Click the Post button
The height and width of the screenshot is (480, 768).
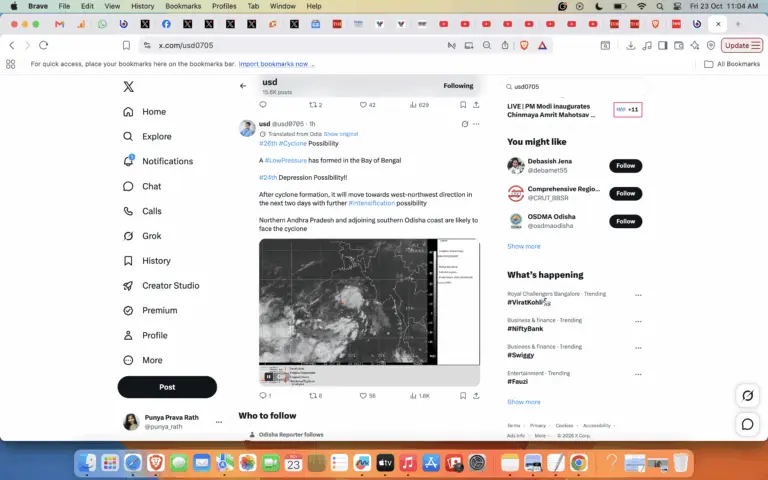click(167, 387)
